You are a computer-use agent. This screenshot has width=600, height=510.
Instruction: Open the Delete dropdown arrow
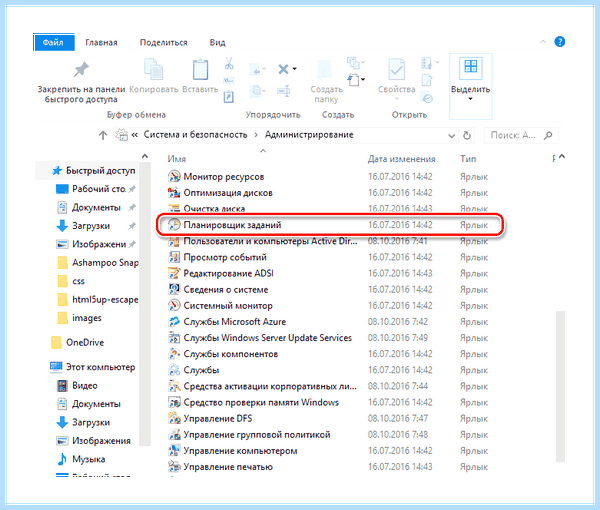click(x=295, y=69)
